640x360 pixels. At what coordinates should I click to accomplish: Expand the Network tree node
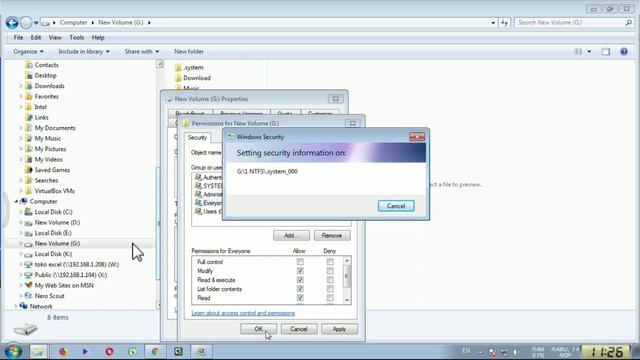16,306
